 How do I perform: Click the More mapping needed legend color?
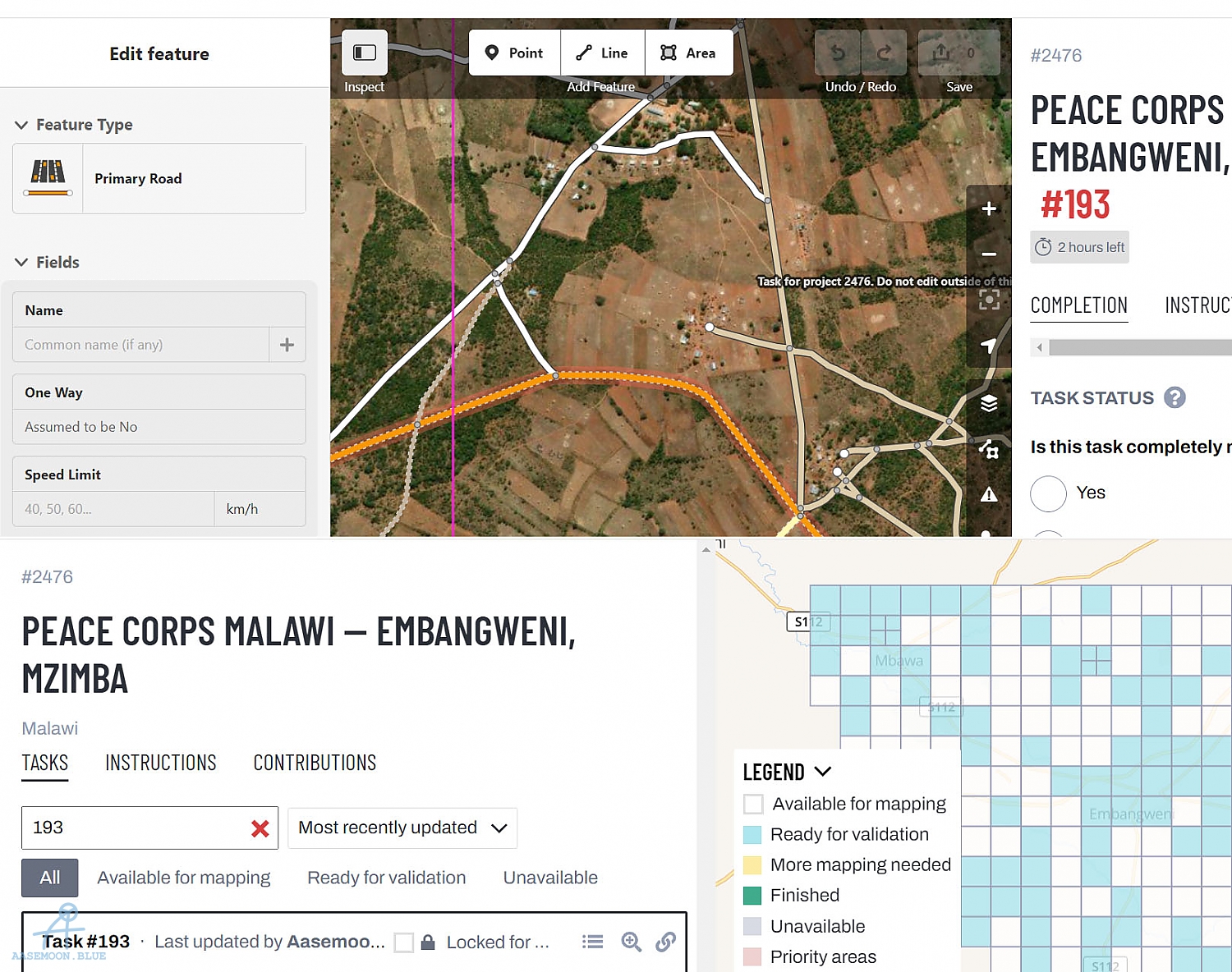(x=752, y=864)
